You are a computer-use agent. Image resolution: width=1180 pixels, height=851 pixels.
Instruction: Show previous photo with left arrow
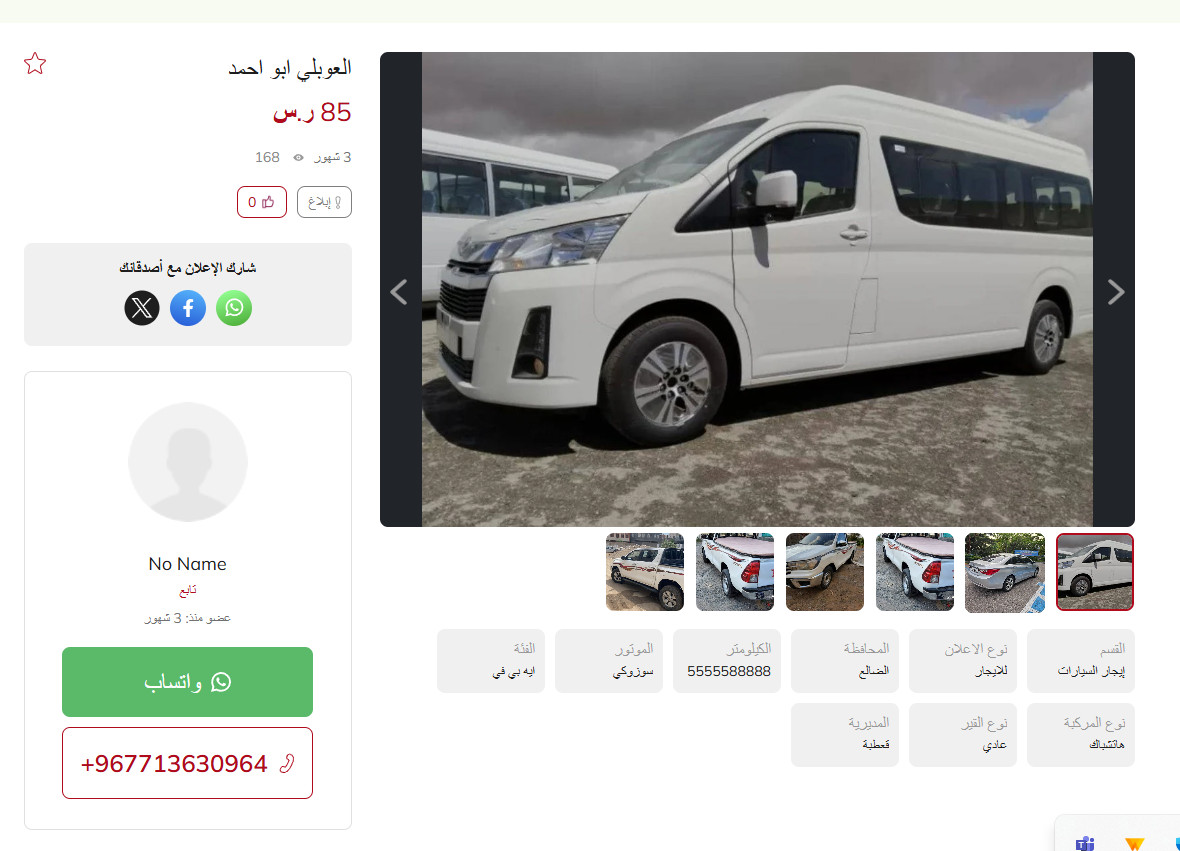400,292
